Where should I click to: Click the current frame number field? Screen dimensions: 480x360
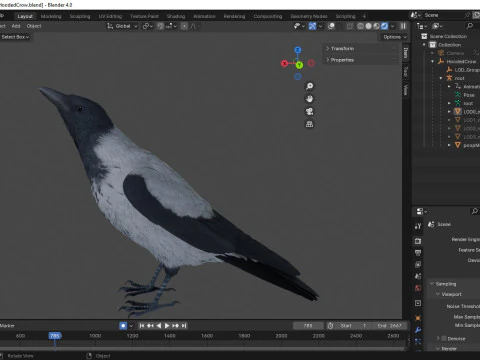(308, 326)
